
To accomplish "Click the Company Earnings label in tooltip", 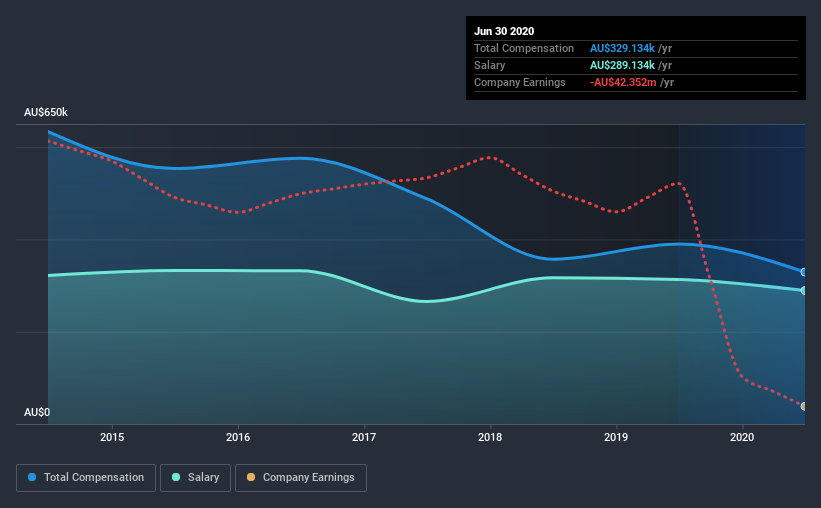I will (x=519, y=83).
